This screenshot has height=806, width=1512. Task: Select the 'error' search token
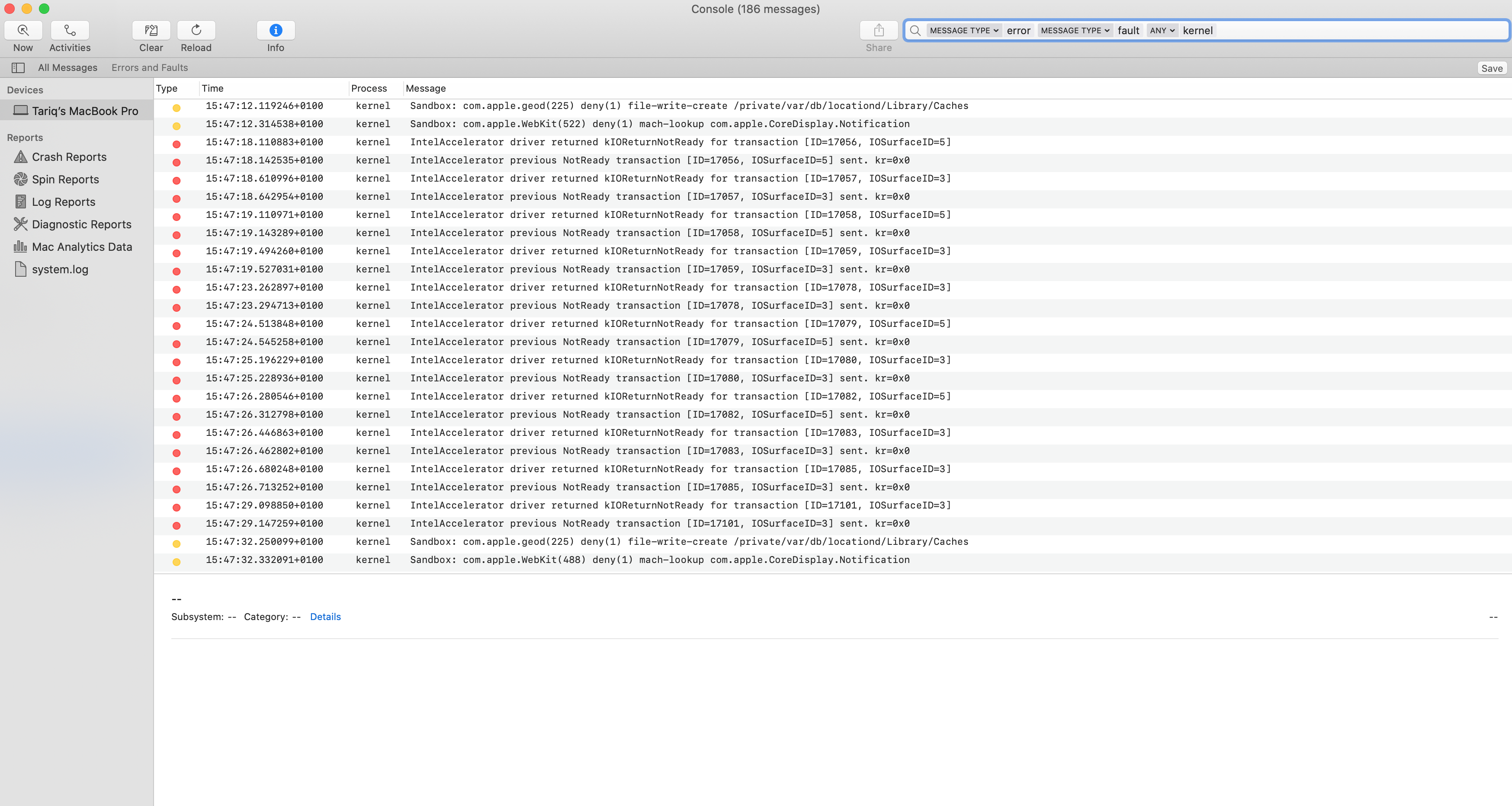(x=1018, y=31)
